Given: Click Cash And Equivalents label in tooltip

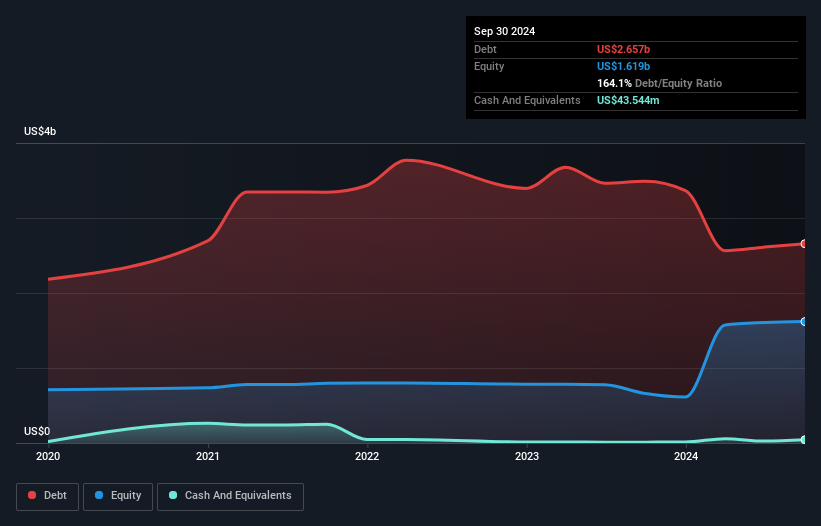Looking at the screenshot, I should (527, 100).
